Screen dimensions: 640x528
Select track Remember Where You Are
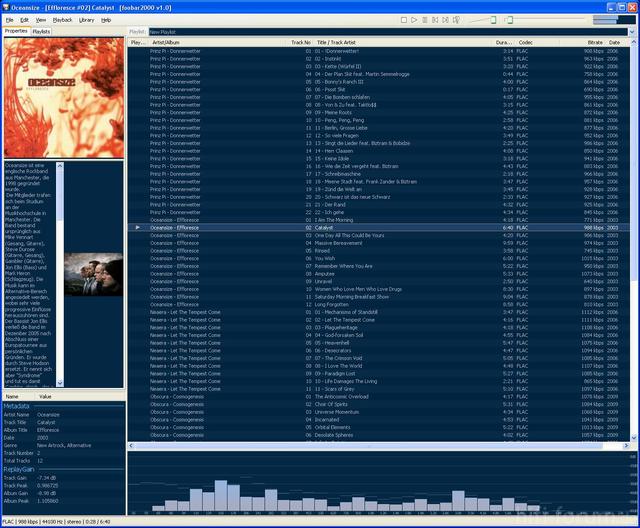pyautogui.click(x=379, y=266)
